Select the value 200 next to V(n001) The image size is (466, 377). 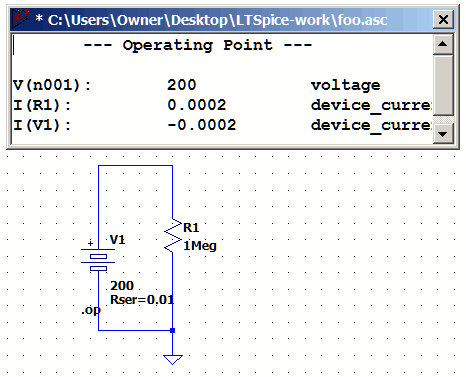[182, 85]
